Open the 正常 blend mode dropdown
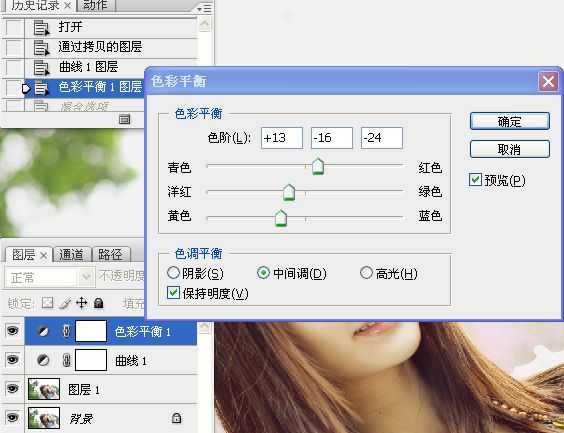Screen dimensions: 564x433 pos(50,277)
